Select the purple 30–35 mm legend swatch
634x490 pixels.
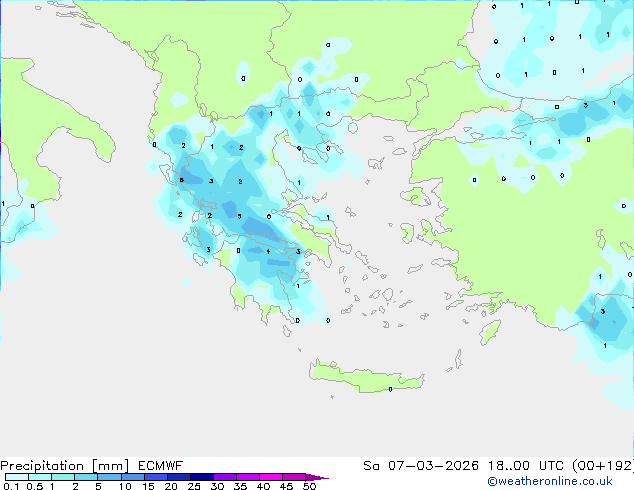[x=225, y=477]
